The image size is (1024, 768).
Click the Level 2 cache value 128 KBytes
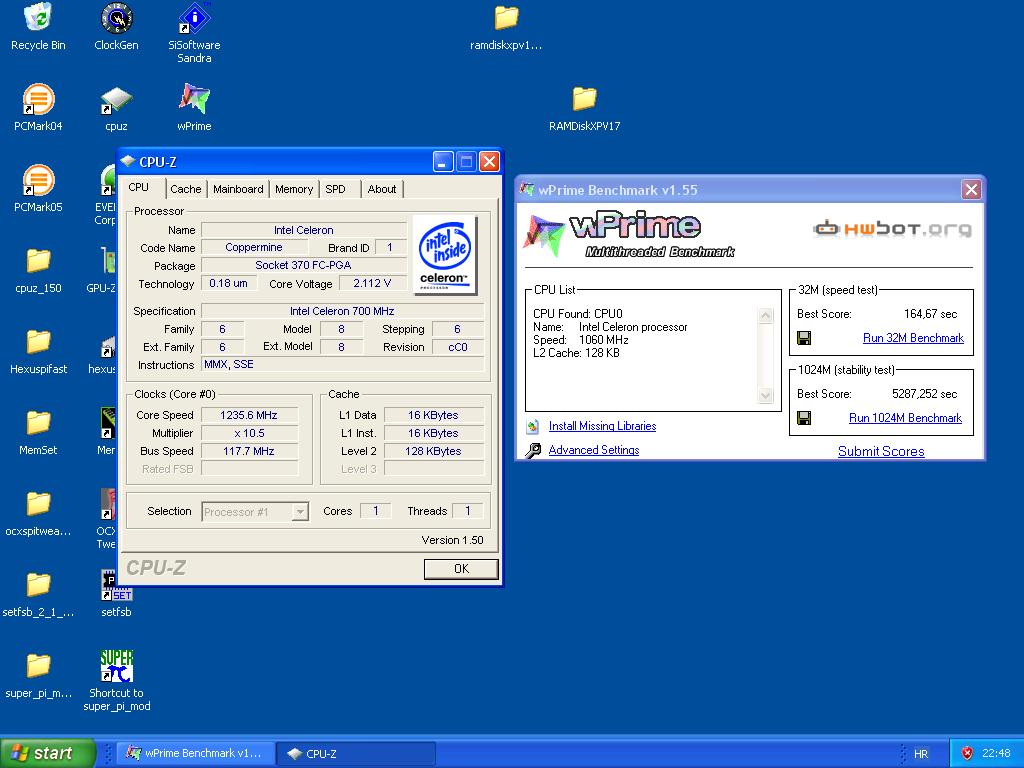pyautogui.click(x=433, y=451)
